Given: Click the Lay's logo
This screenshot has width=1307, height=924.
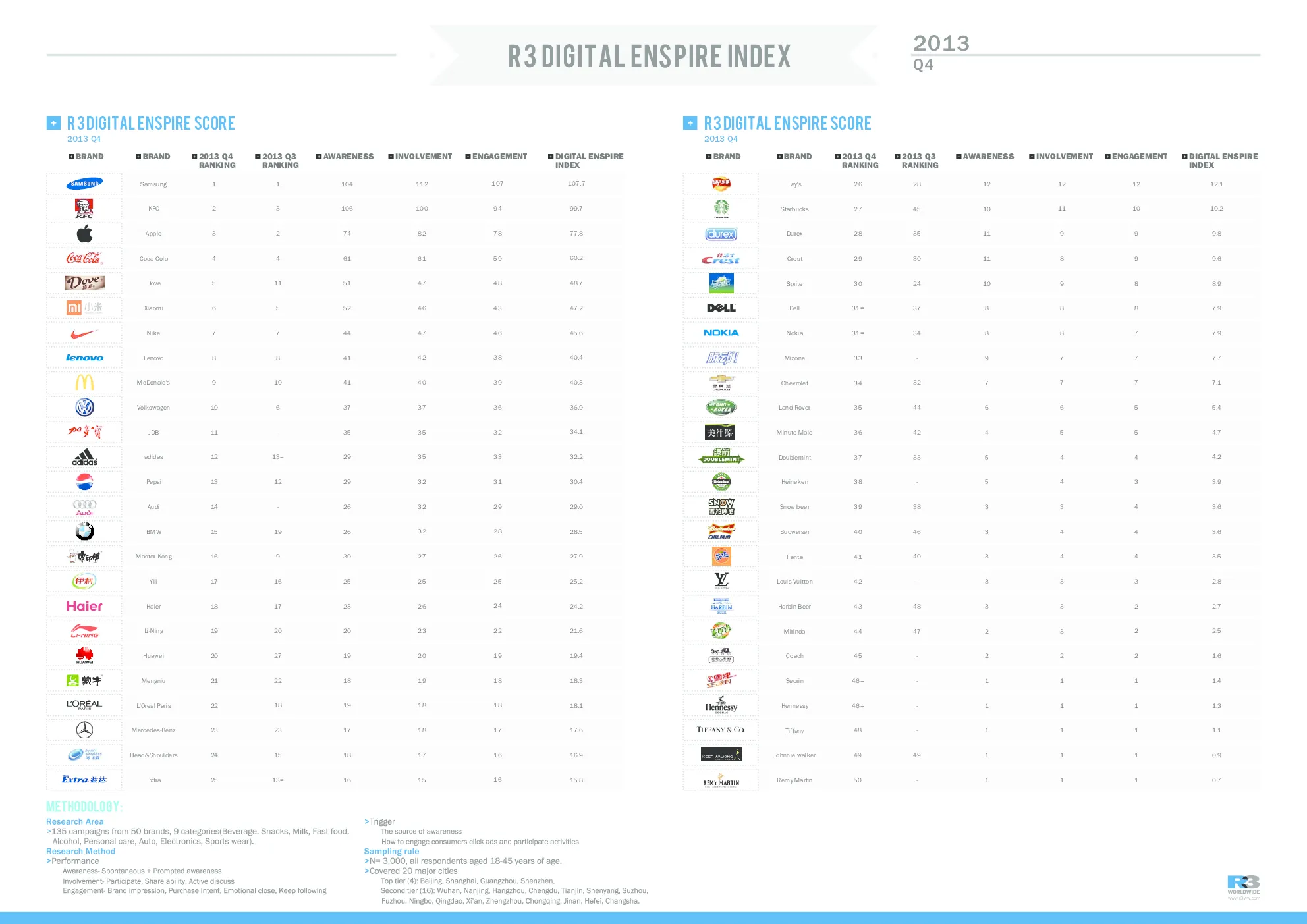Looking at the screenshot, I should pyautogui.click(x=721, y=184).
